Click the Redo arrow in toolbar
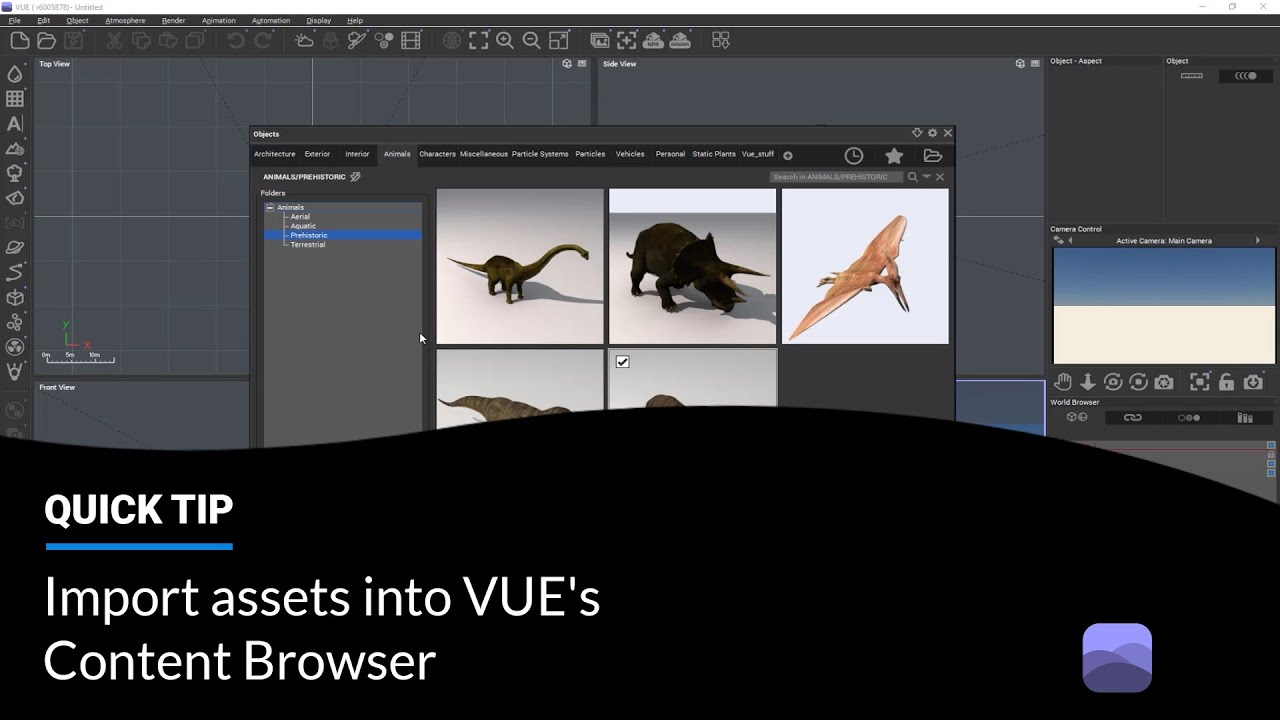Screen dimensions: 1280x720 [263, 41]
